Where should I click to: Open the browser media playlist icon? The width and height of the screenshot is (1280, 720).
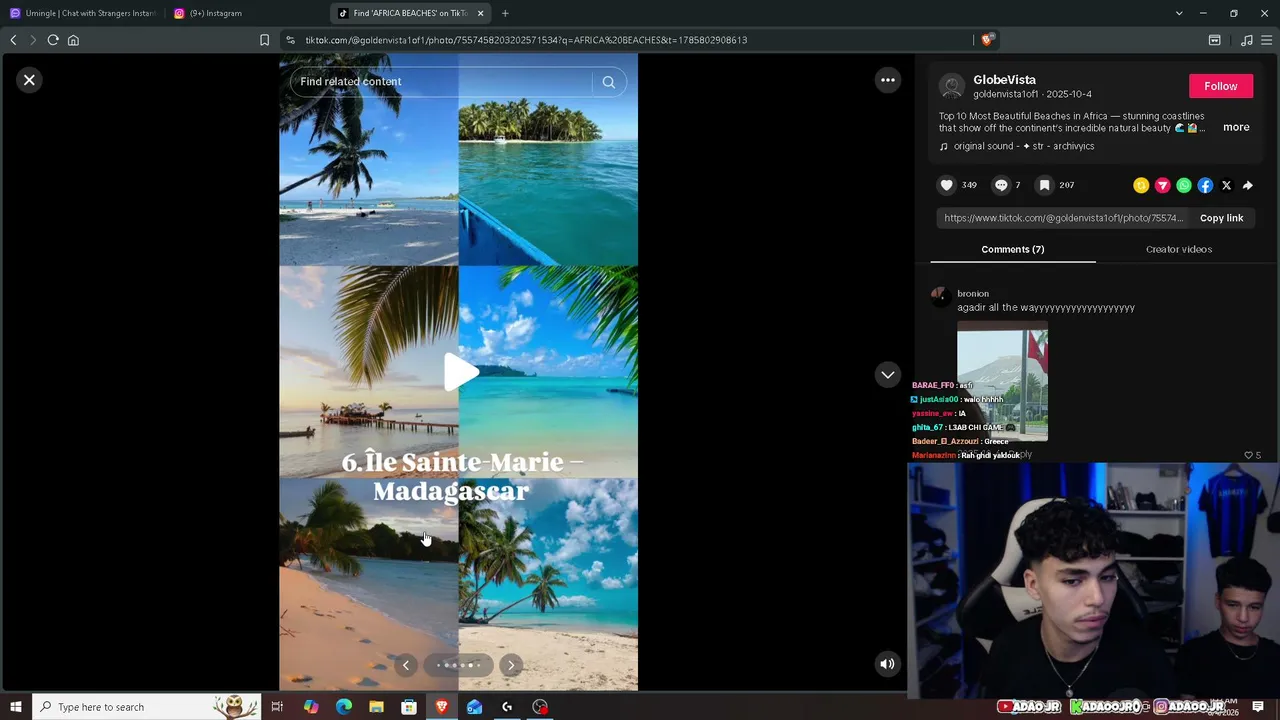(1246, 40)
